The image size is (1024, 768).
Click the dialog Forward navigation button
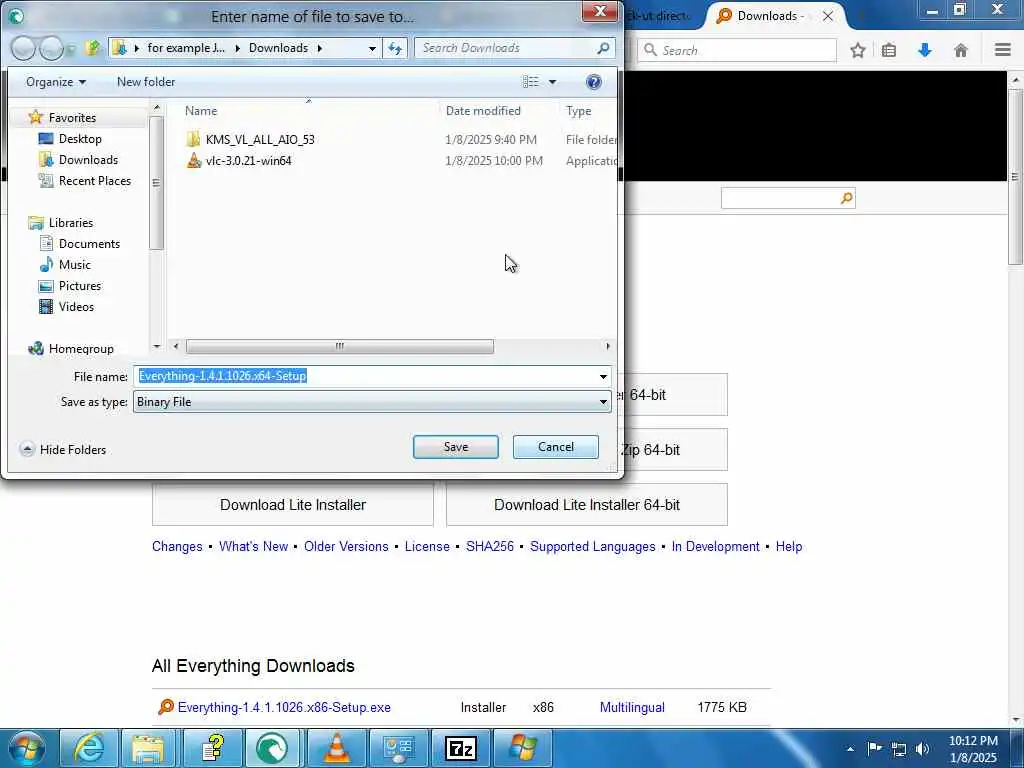point(52,48)
